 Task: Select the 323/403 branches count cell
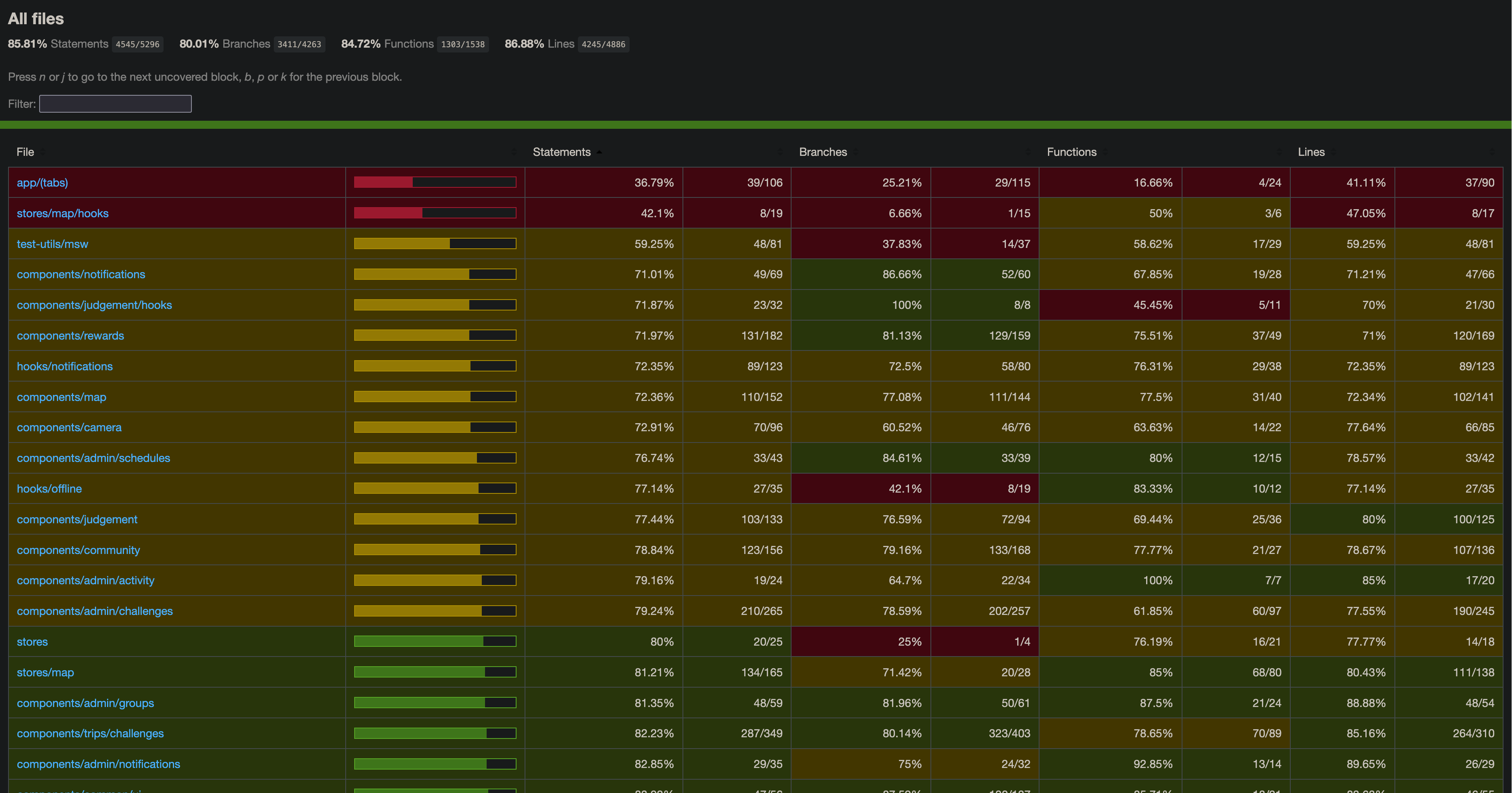click(x=985, y=733)
